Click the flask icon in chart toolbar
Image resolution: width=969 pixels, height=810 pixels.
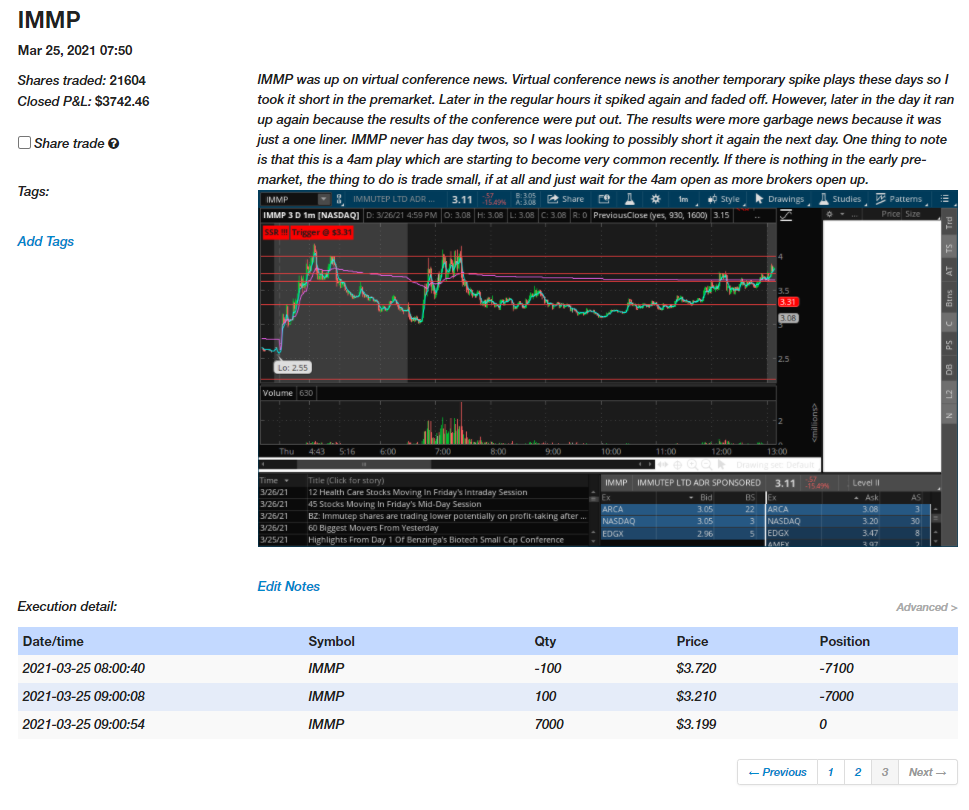click(x=629, y=199)
